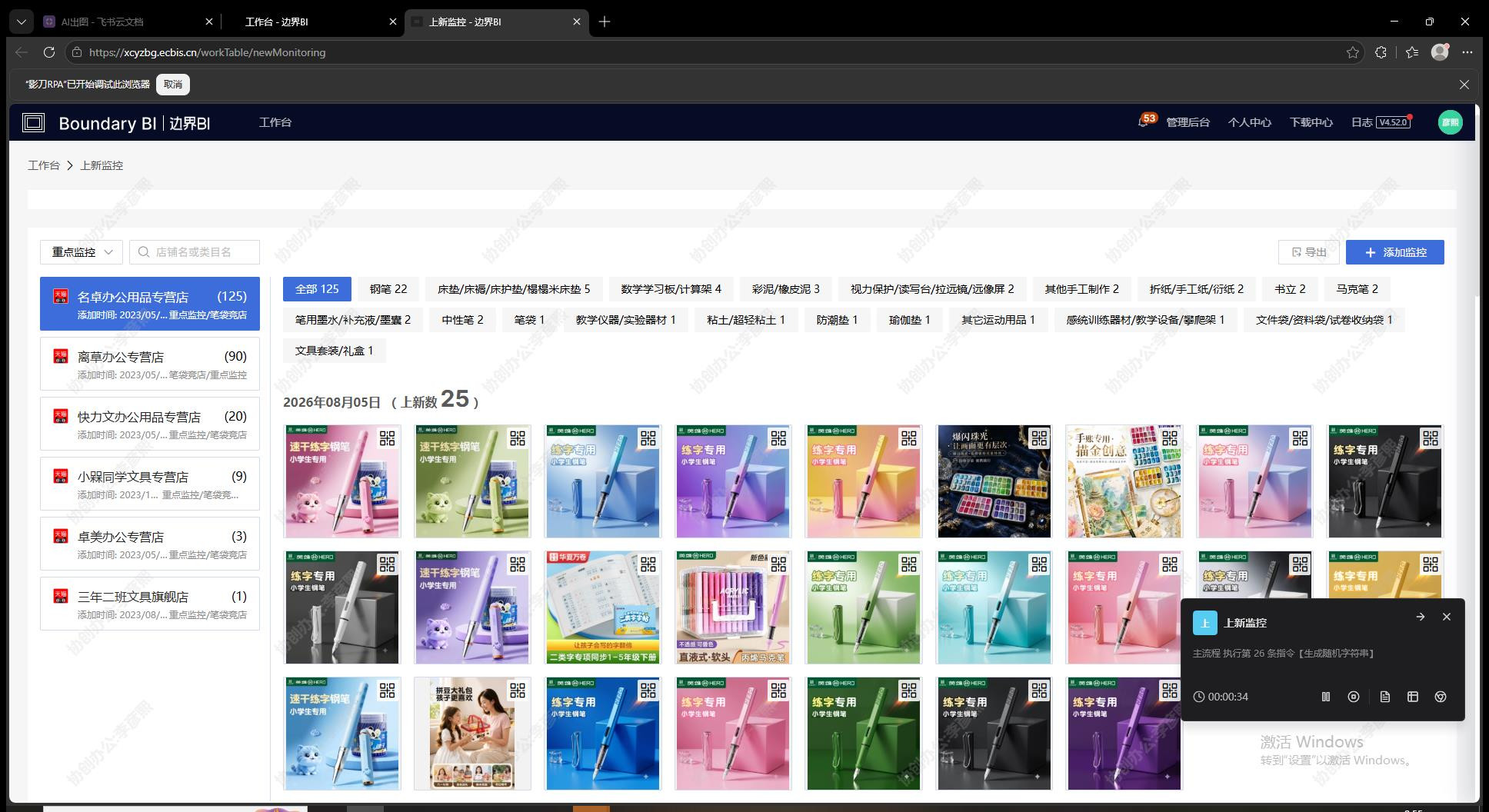
Task: Refresh the current page
Action: point(49,52)
